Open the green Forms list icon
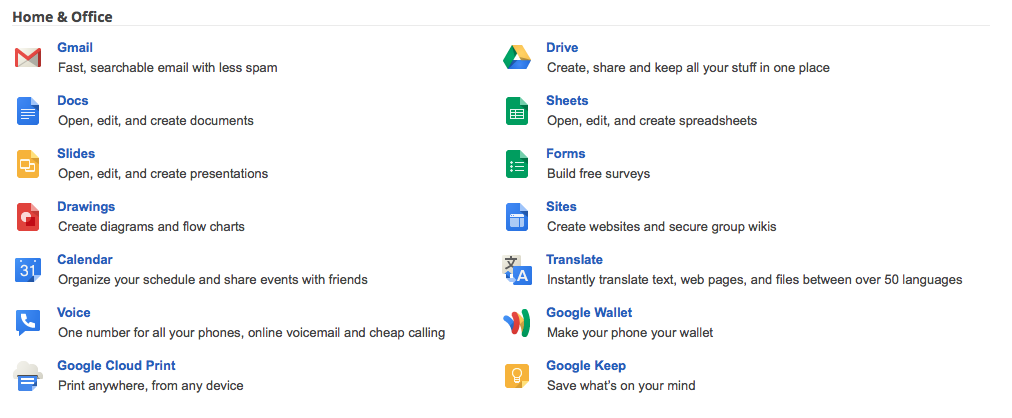Screen dimensions: 1012x418 point(517,164)
